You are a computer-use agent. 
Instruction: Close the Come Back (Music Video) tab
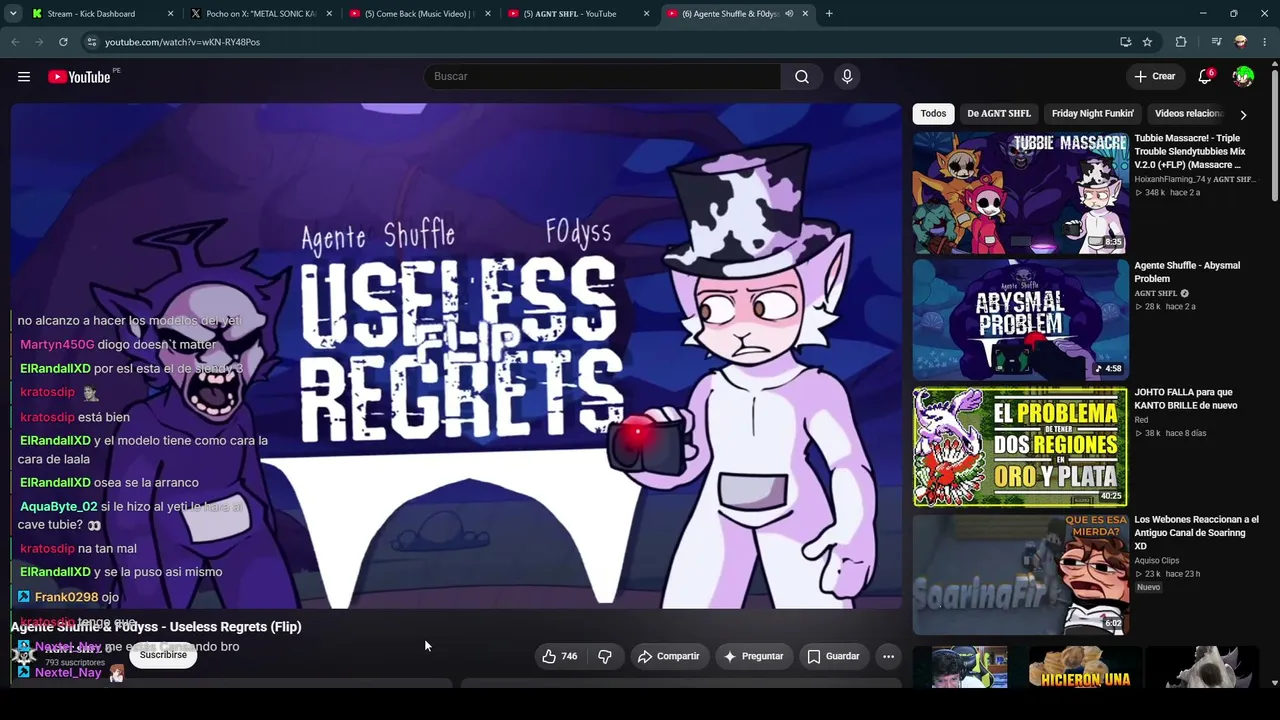[488, 14]
